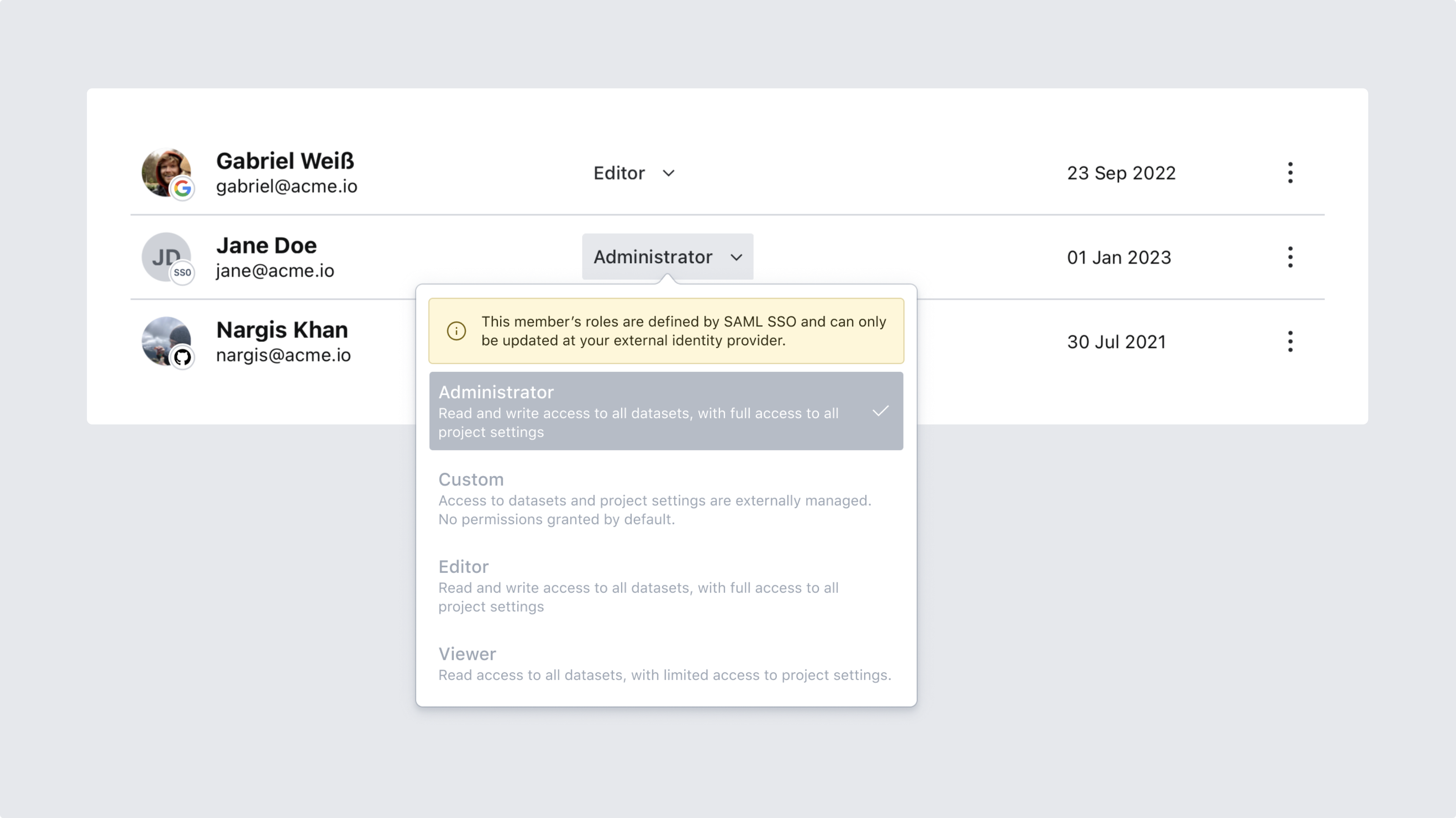Click the SAML SSO warning message text
The width and height of the screenshot is (1456, 818).
click(684, 331)
